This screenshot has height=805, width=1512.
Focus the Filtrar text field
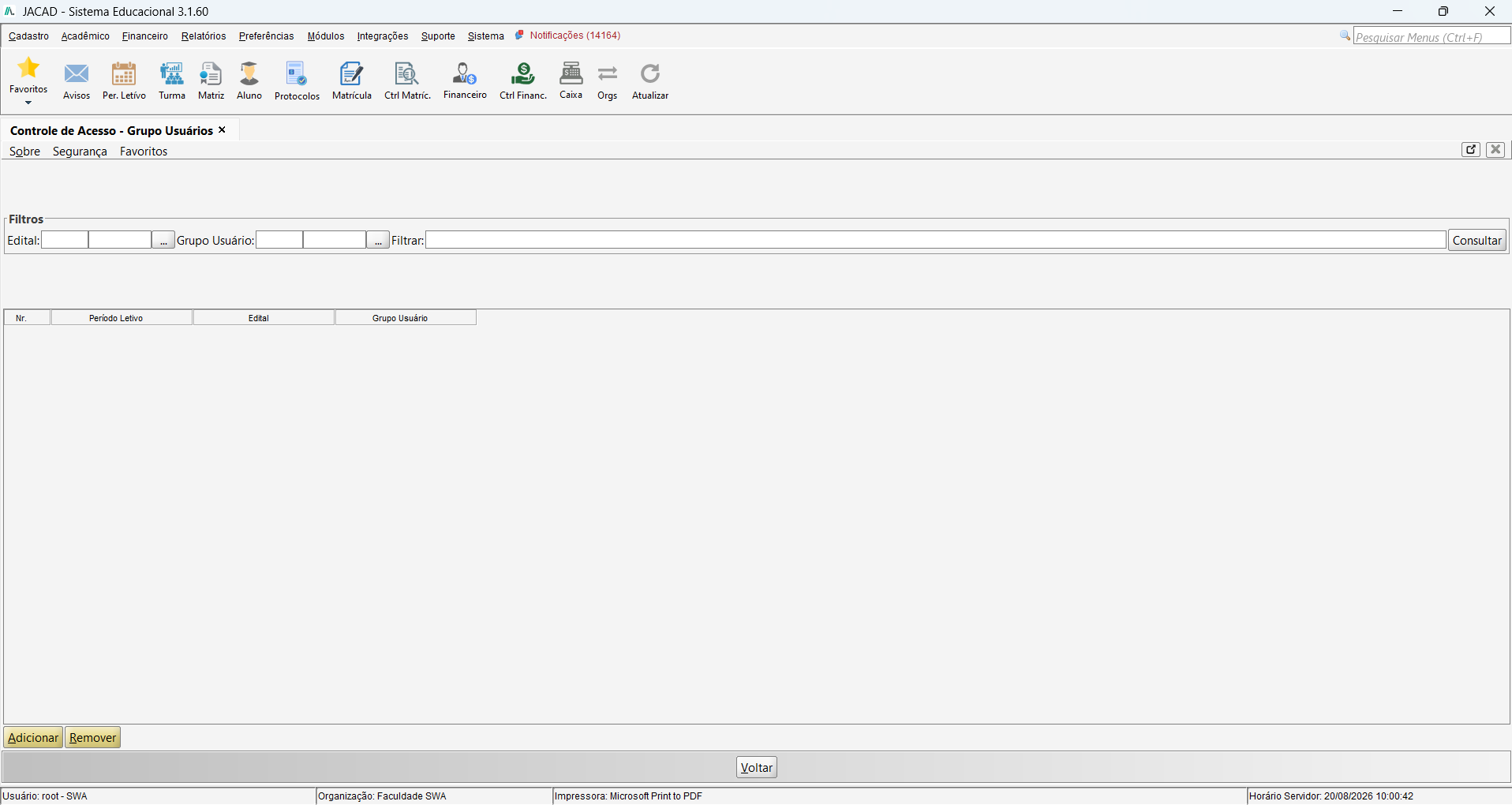(x=936, y=241)
